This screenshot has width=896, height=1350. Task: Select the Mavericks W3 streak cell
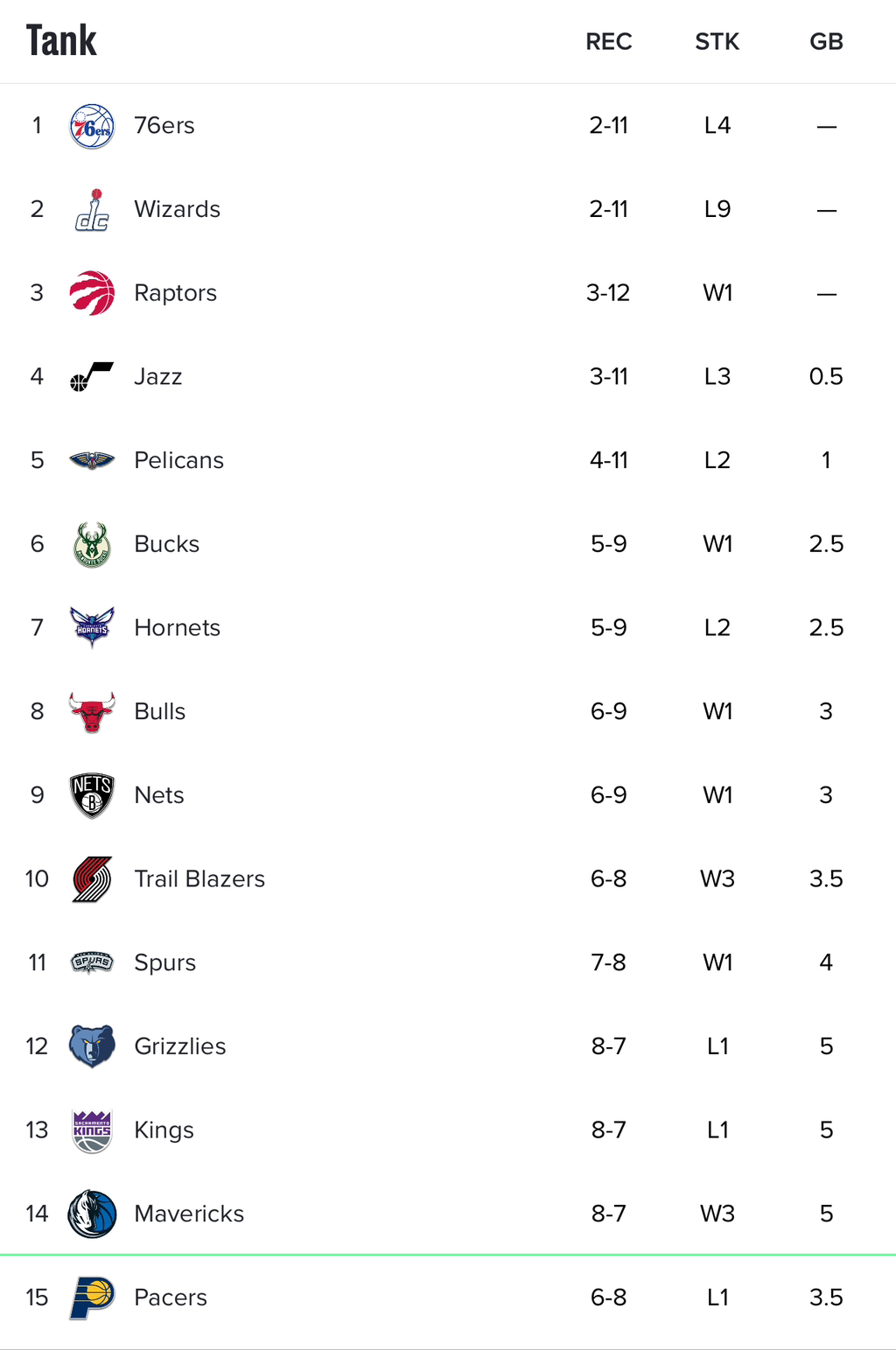717,1214
